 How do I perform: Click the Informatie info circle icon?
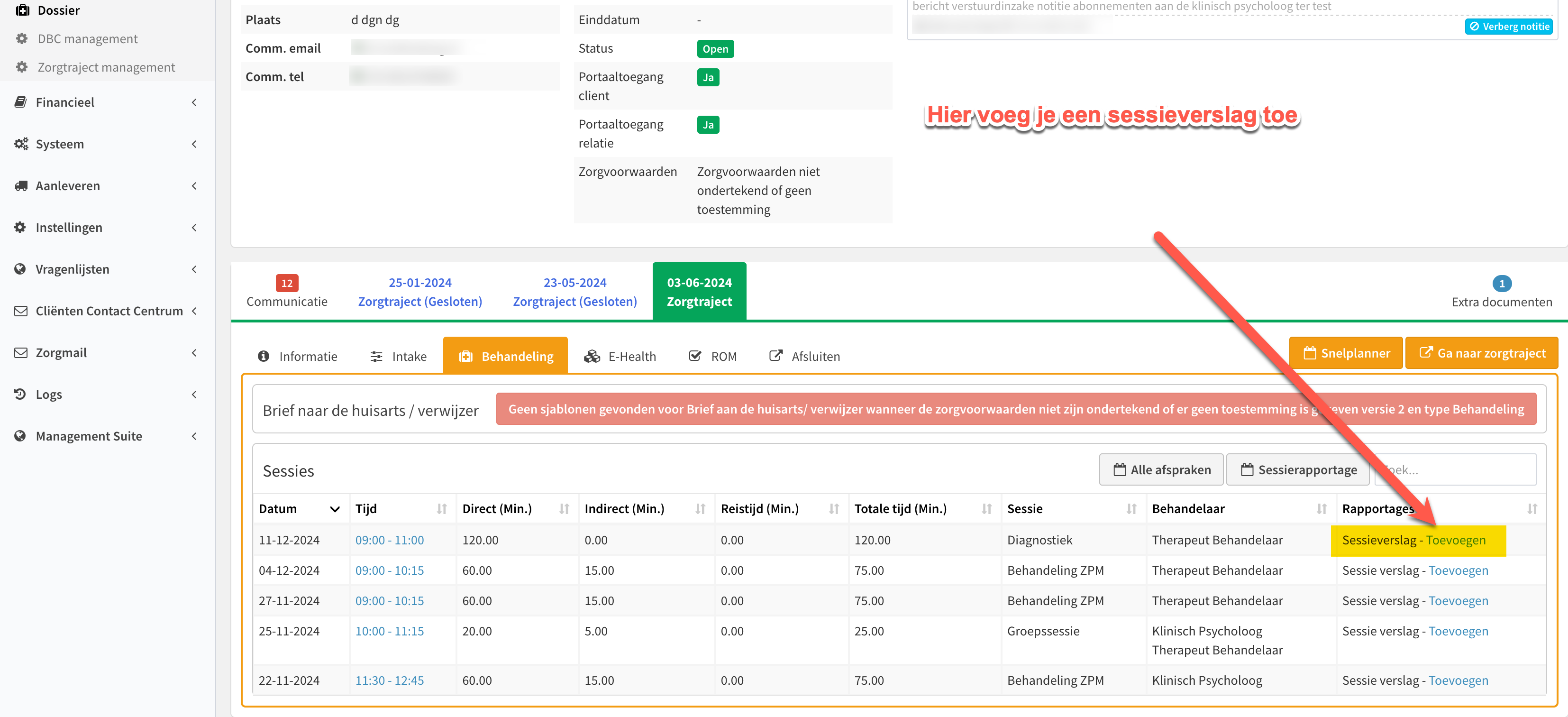point(264,356)
